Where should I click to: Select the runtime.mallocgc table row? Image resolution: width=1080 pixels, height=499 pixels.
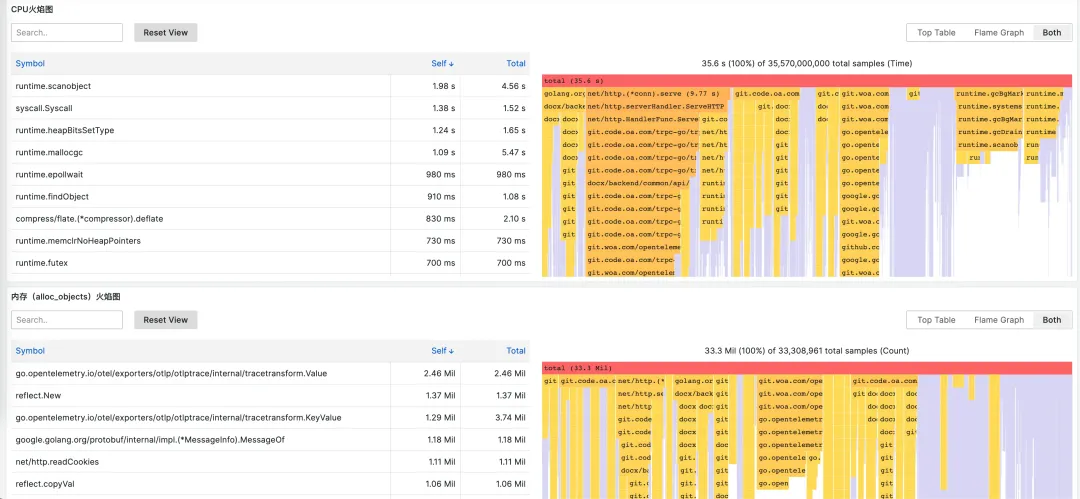click(270, 152)
